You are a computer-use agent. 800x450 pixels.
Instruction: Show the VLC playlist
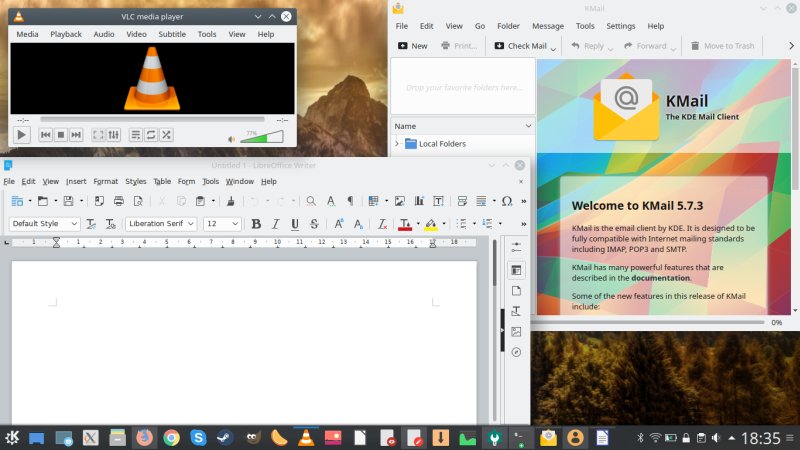click(136, 135)
